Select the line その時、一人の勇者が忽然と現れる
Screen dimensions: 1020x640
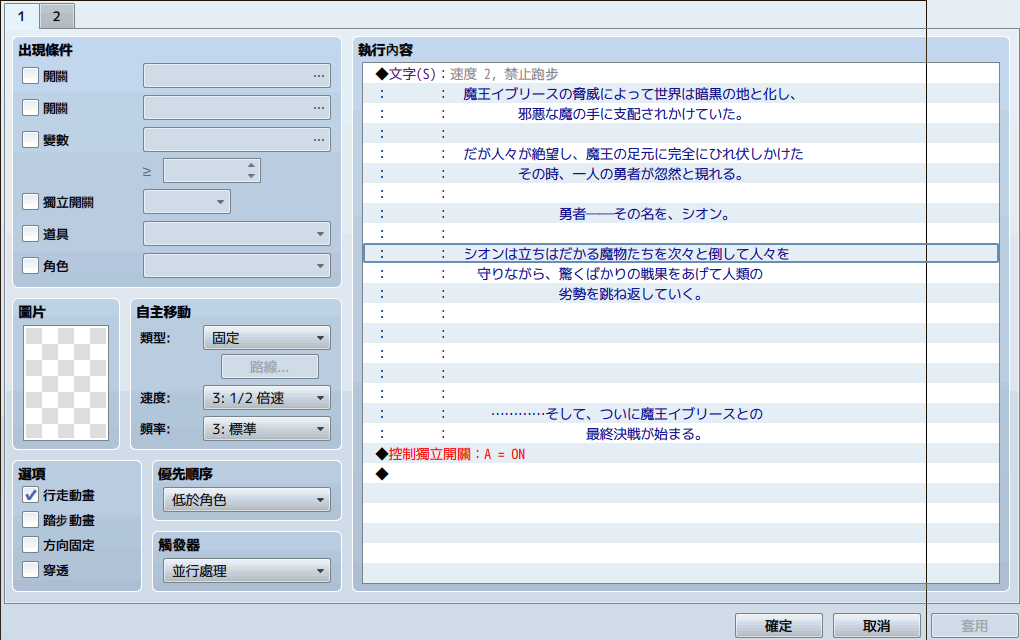pos(680,174)
